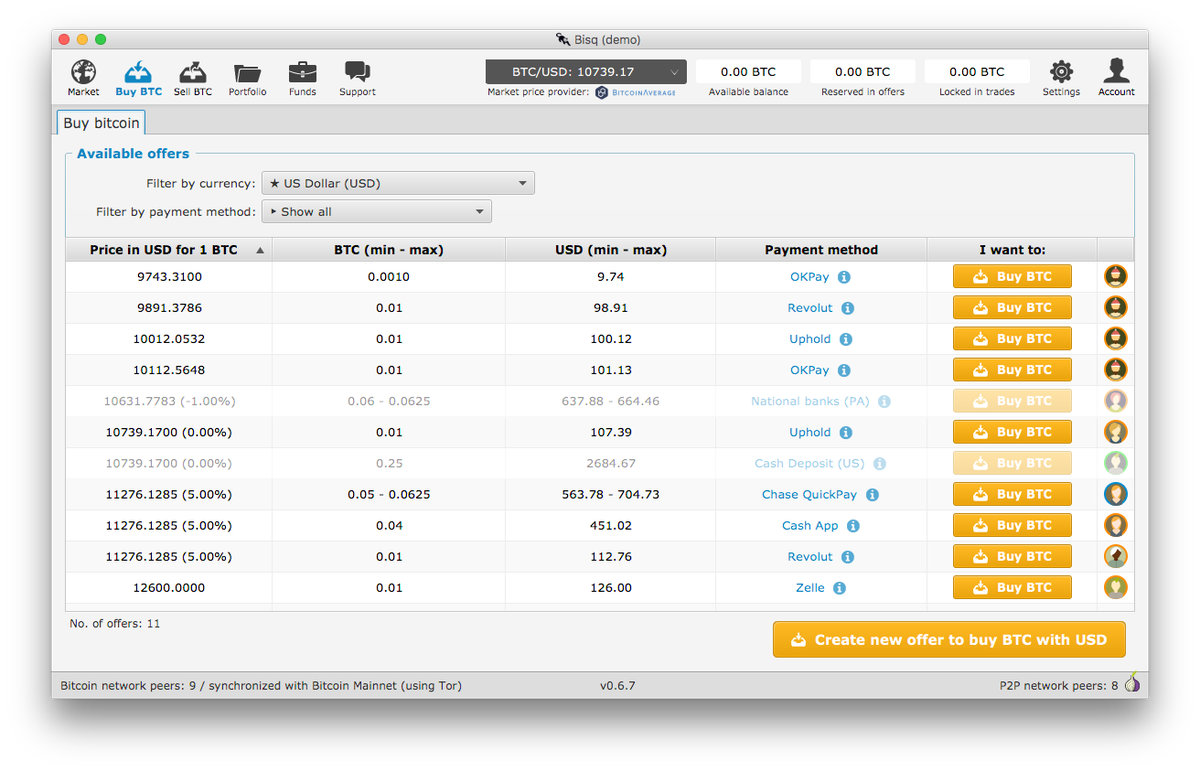Open the Account person icon
This screenshot has height=772, width=1200.
coord(1116,71)
